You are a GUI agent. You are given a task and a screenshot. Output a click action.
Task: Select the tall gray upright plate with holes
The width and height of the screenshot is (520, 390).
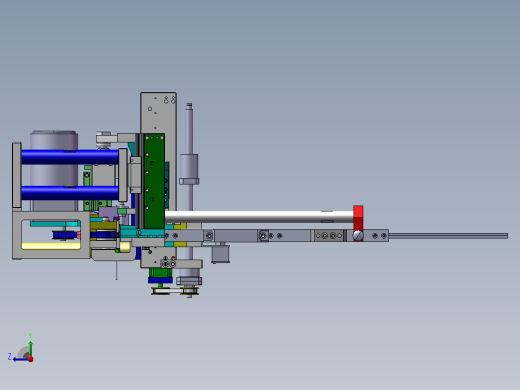tap(159, 113)
